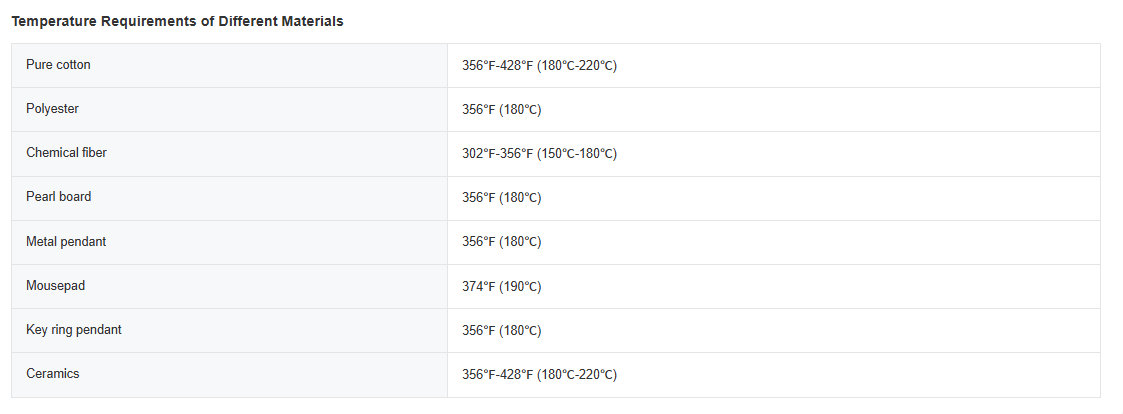1123x414 pixels.
Task: Select the 'Pearl board' material cell
Action: click(x=58, y=197)
